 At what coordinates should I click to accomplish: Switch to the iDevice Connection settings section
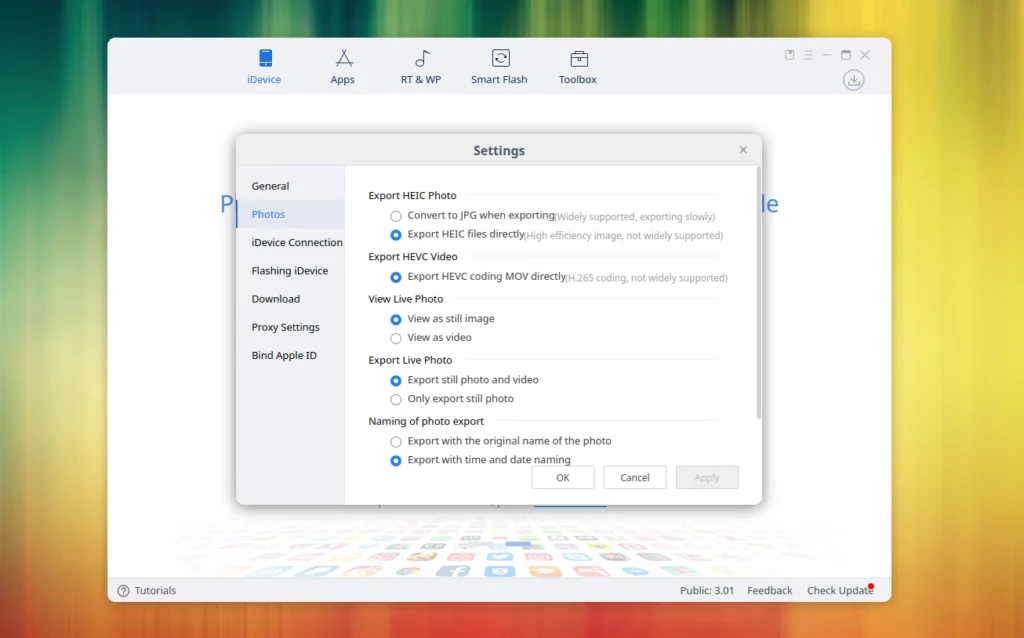(296, 242)
